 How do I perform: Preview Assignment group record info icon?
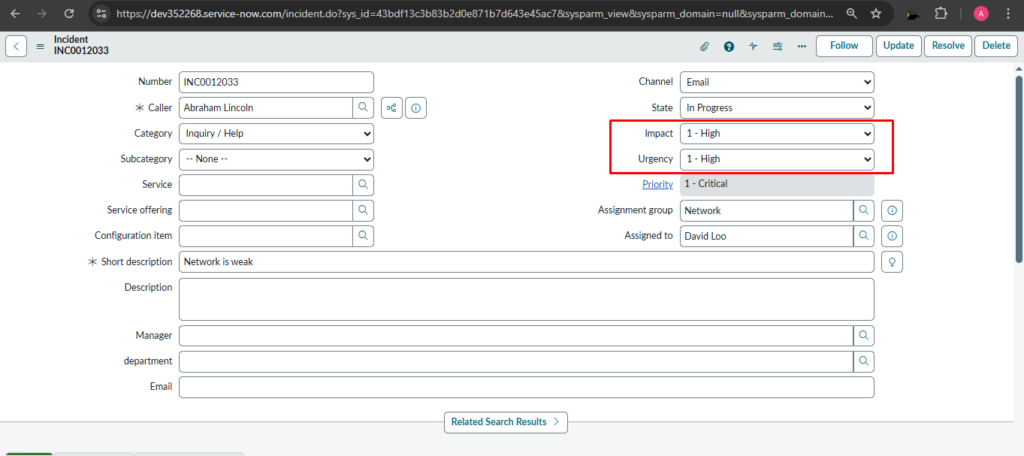tap(891, 210)
